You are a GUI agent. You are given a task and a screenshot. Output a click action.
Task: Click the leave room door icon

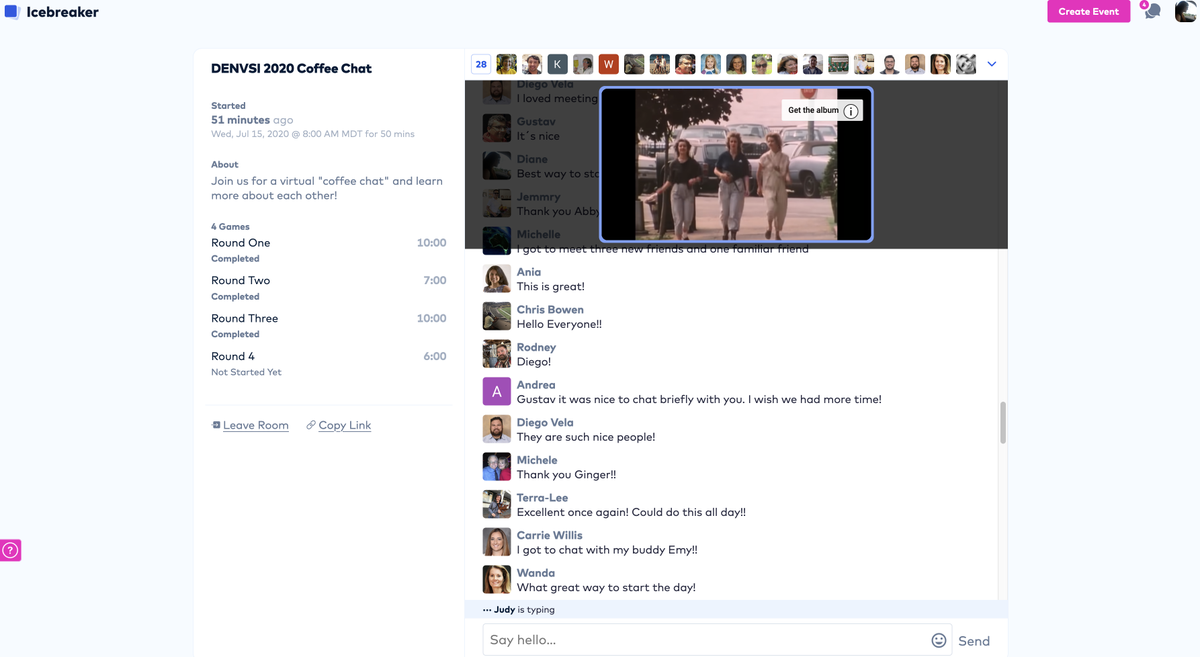pos(216,425)
